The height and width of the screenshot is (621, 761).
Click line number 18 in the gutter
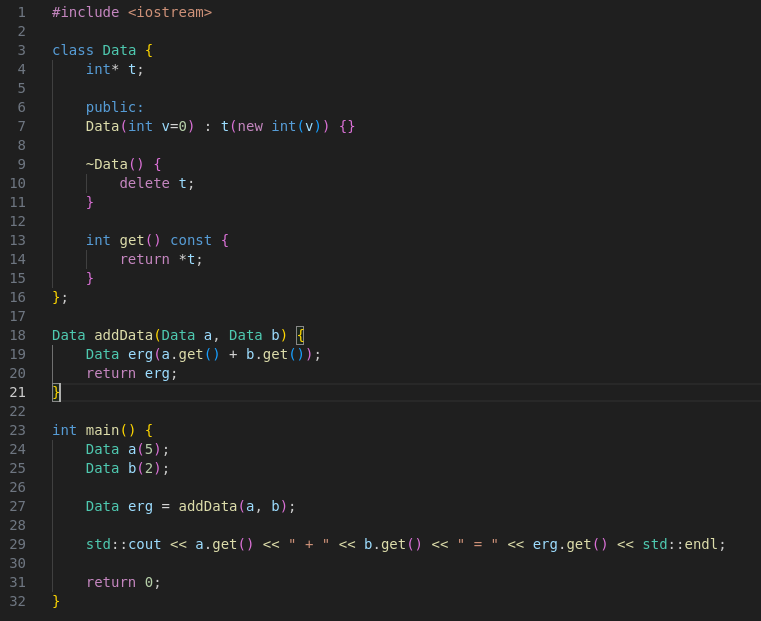point(17,335)
